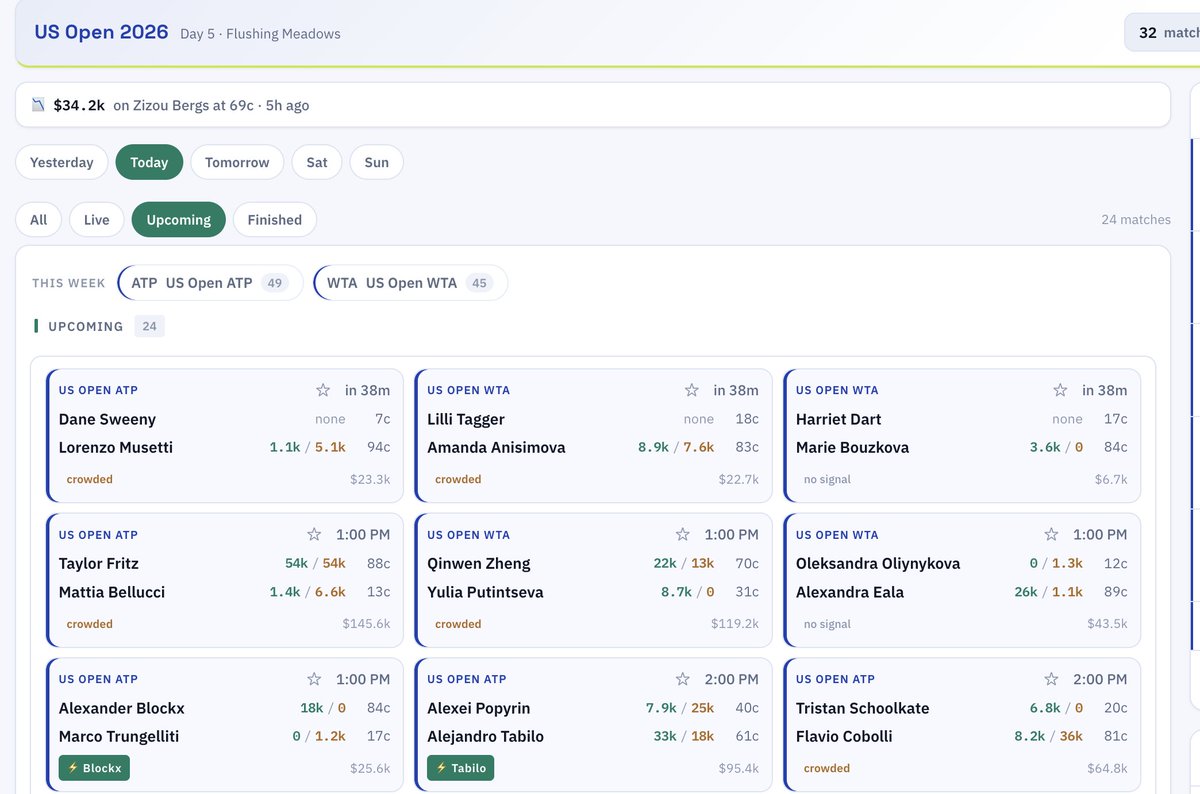Select player Alexei Popyrin
Screen dimensions: 1200x794
point(479,708)
